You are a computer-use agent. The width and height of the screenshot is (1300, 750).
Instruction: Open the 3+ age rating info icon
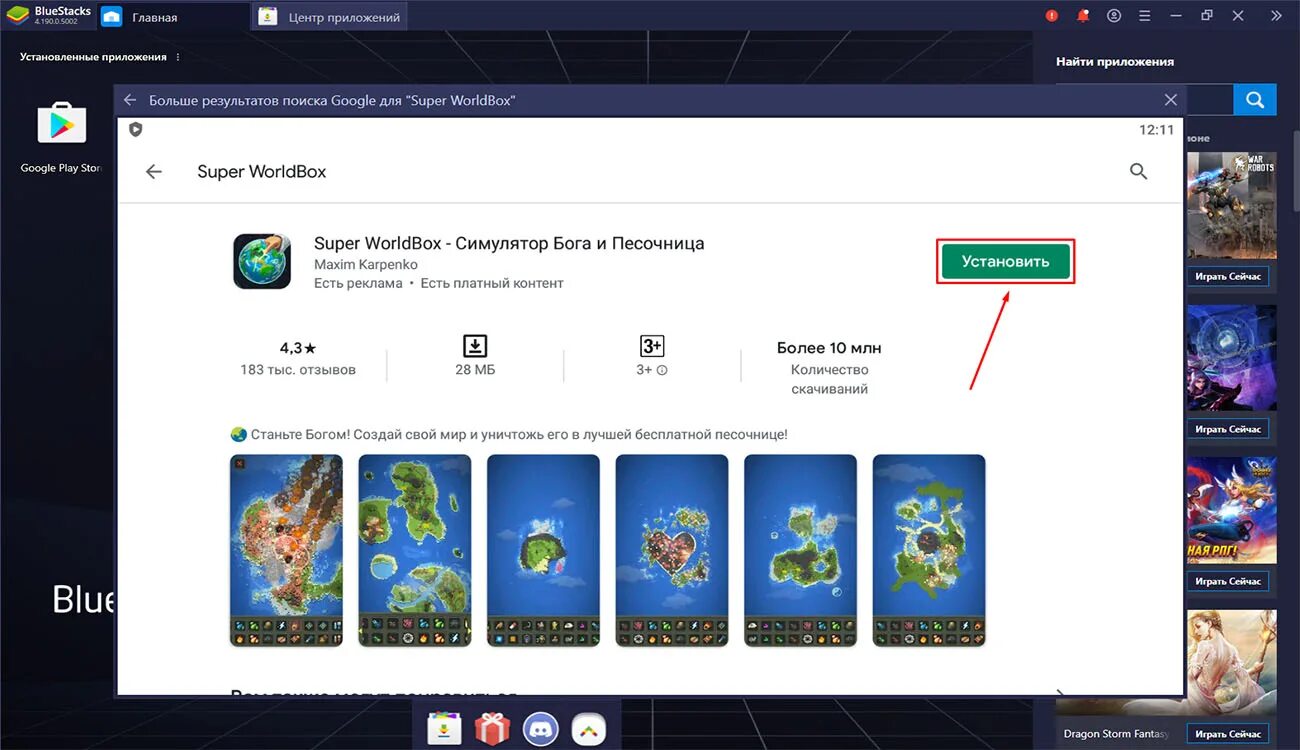pos(662,370)
